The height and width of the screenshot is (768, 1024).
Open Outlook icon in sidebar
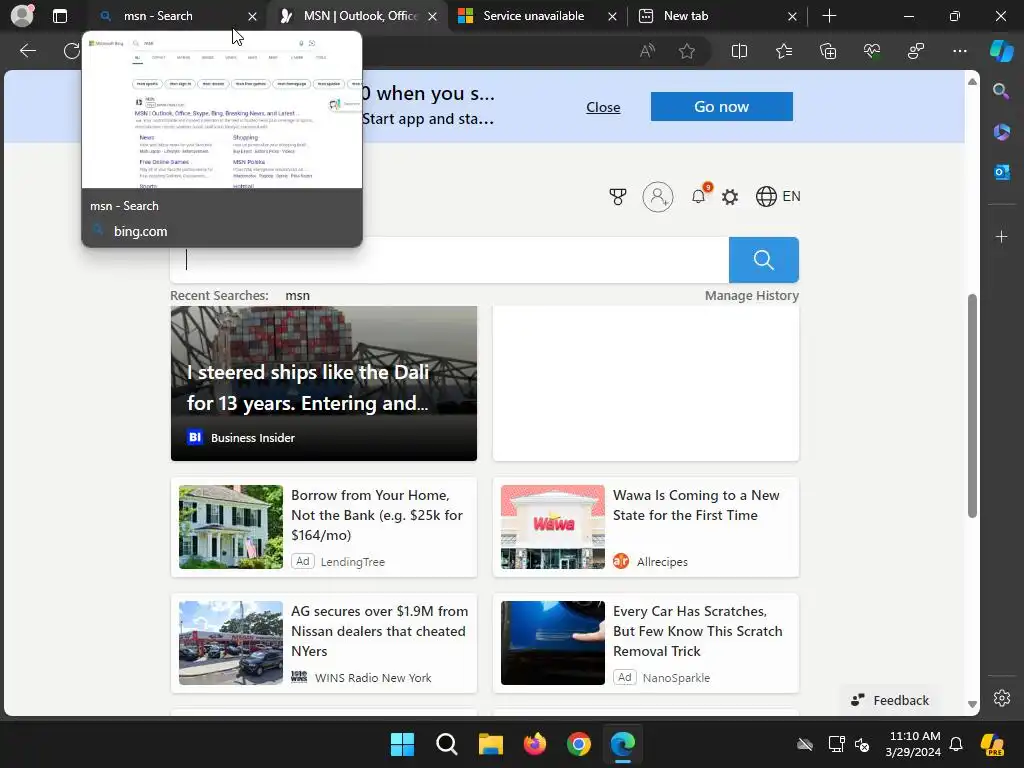coord(1001,172)
